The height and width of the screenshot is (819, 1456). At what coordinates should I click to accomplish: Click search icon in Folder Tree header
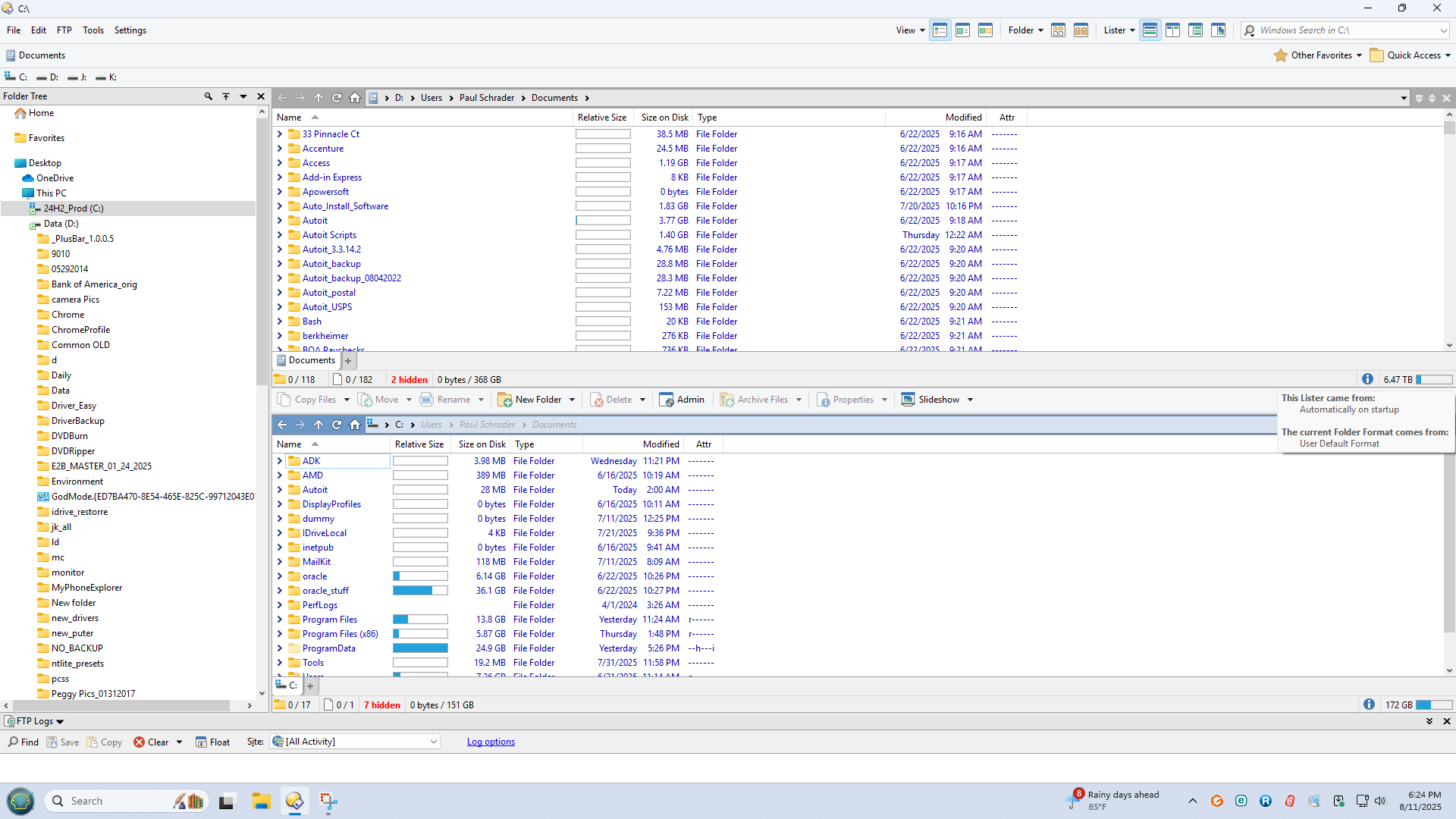click(208, 96)
